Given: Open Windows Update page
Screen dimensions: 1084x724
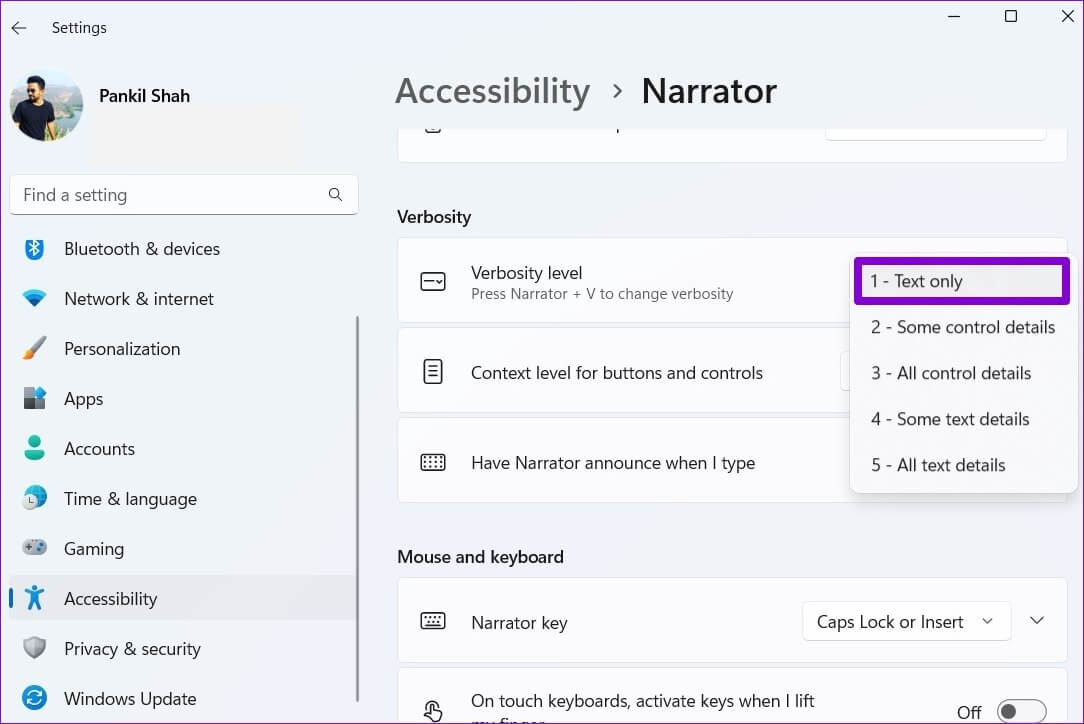Looking at the screenshot, I should click(x=183, y=698).
